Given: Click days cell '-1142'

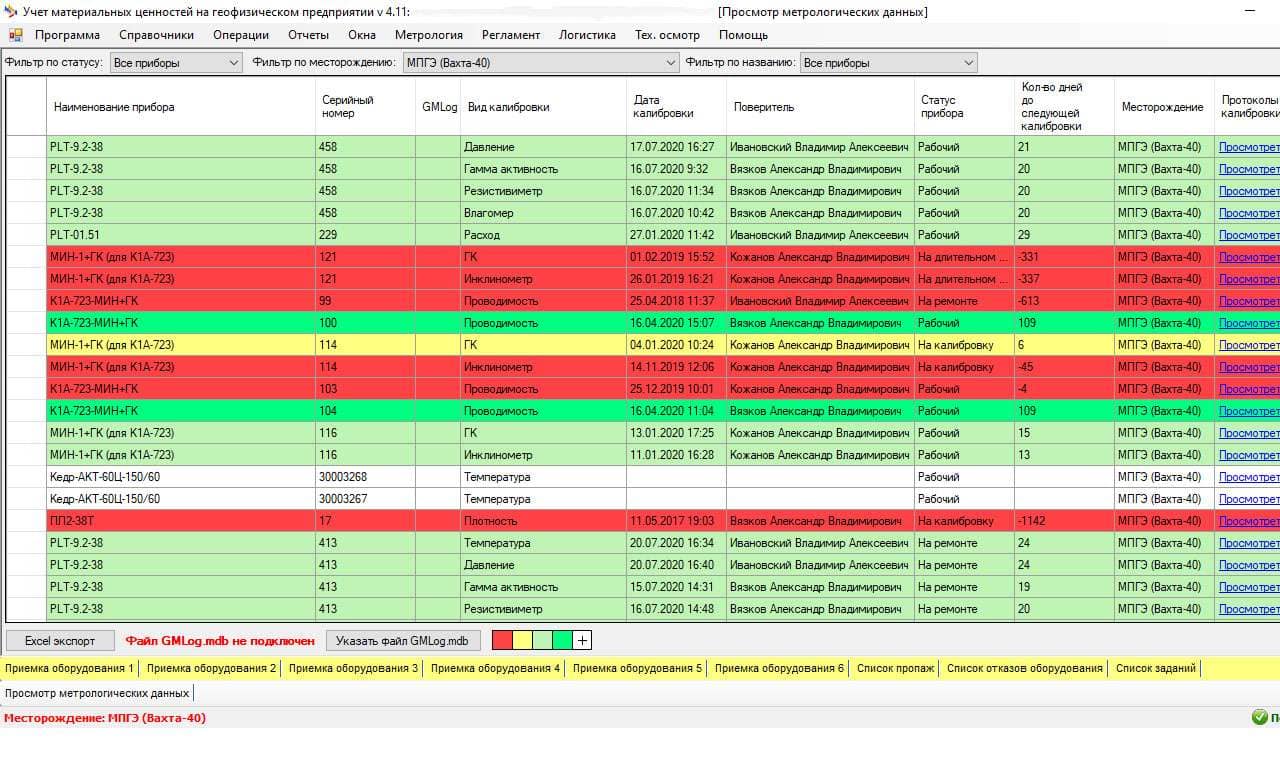Looking at the screenshot, I should [x=1064, y=521].
